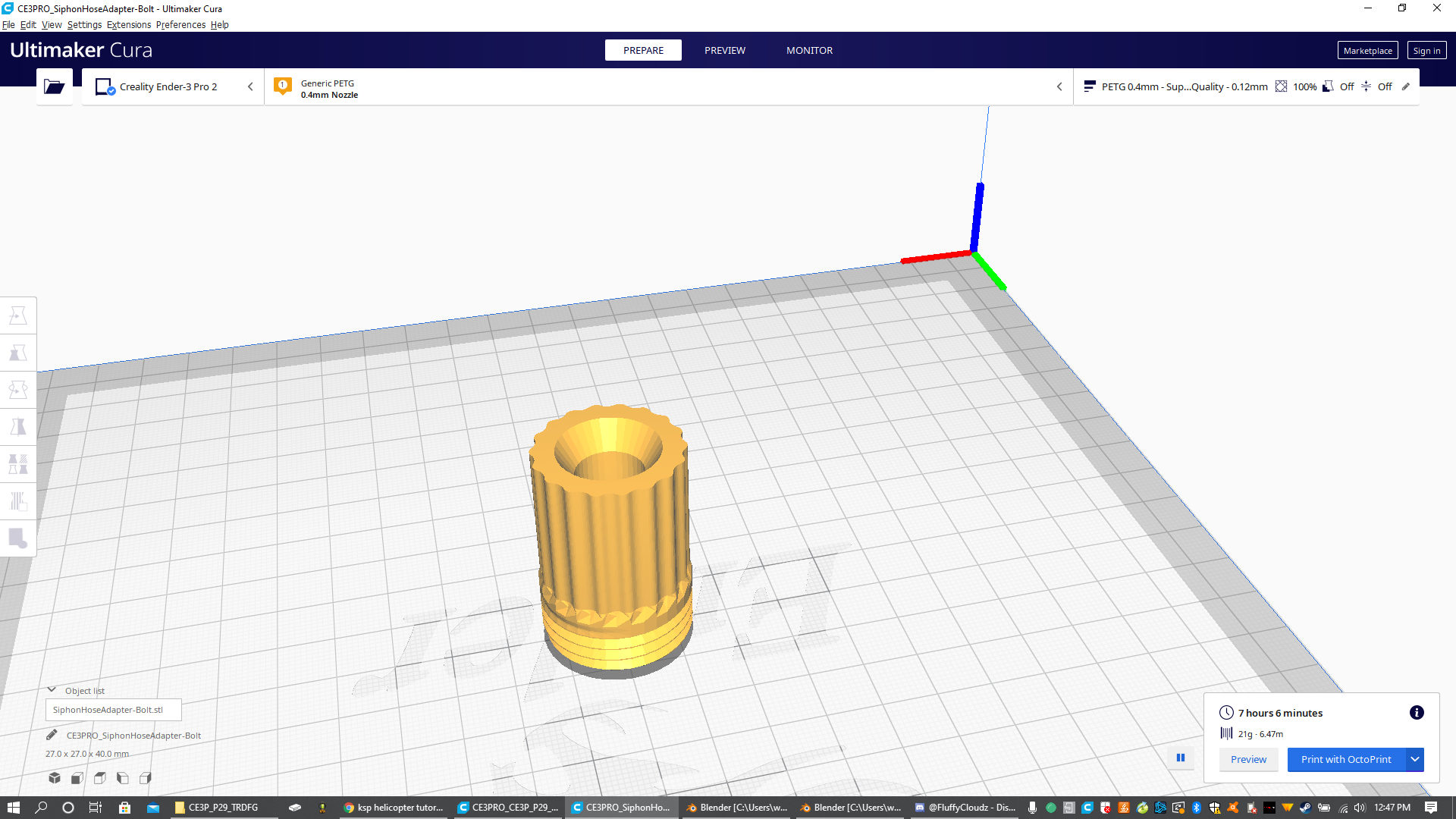Image resolution: width=1456 pixels, height=819 pixels.
Task: Toggle the adhesion Off setting
Action: click(x=1377, y=86)
